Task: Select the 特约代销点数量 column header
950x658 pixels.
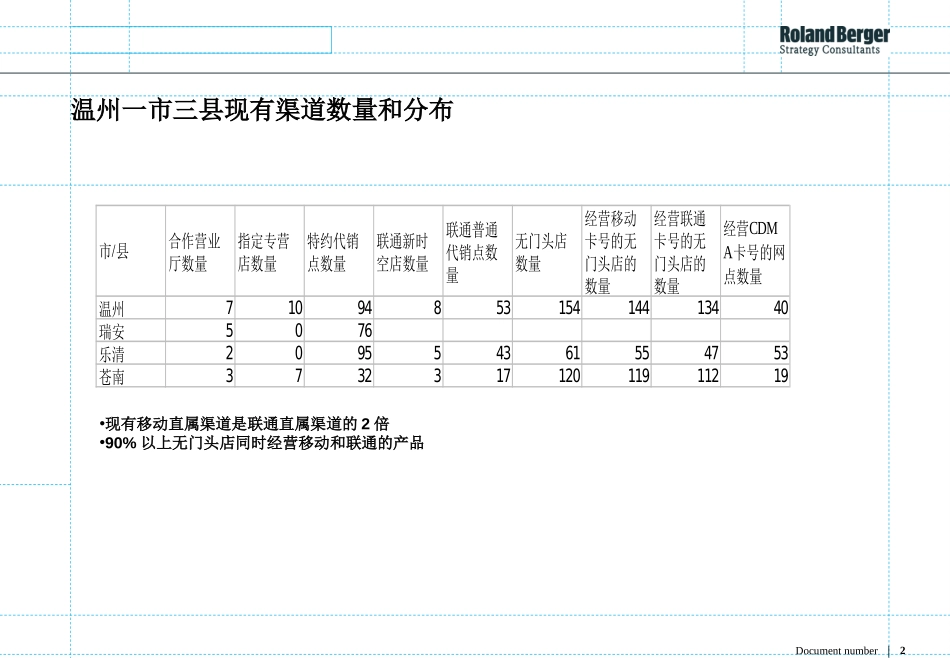Action: 339,251
